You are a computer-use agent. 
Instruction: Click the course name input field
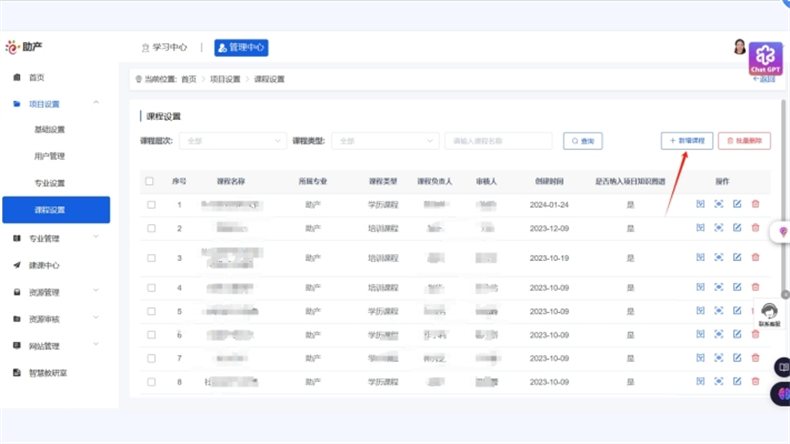tap(498, 141)
